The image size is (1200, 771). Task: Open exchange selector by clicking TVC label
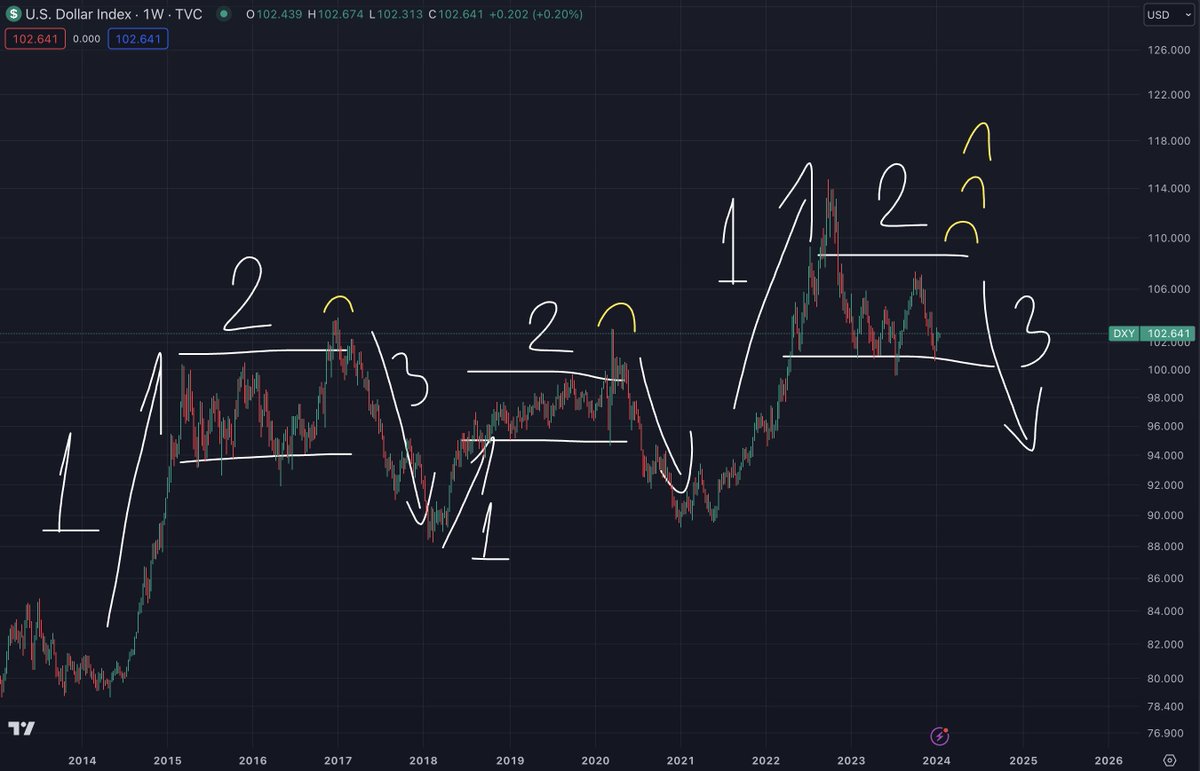186,15
